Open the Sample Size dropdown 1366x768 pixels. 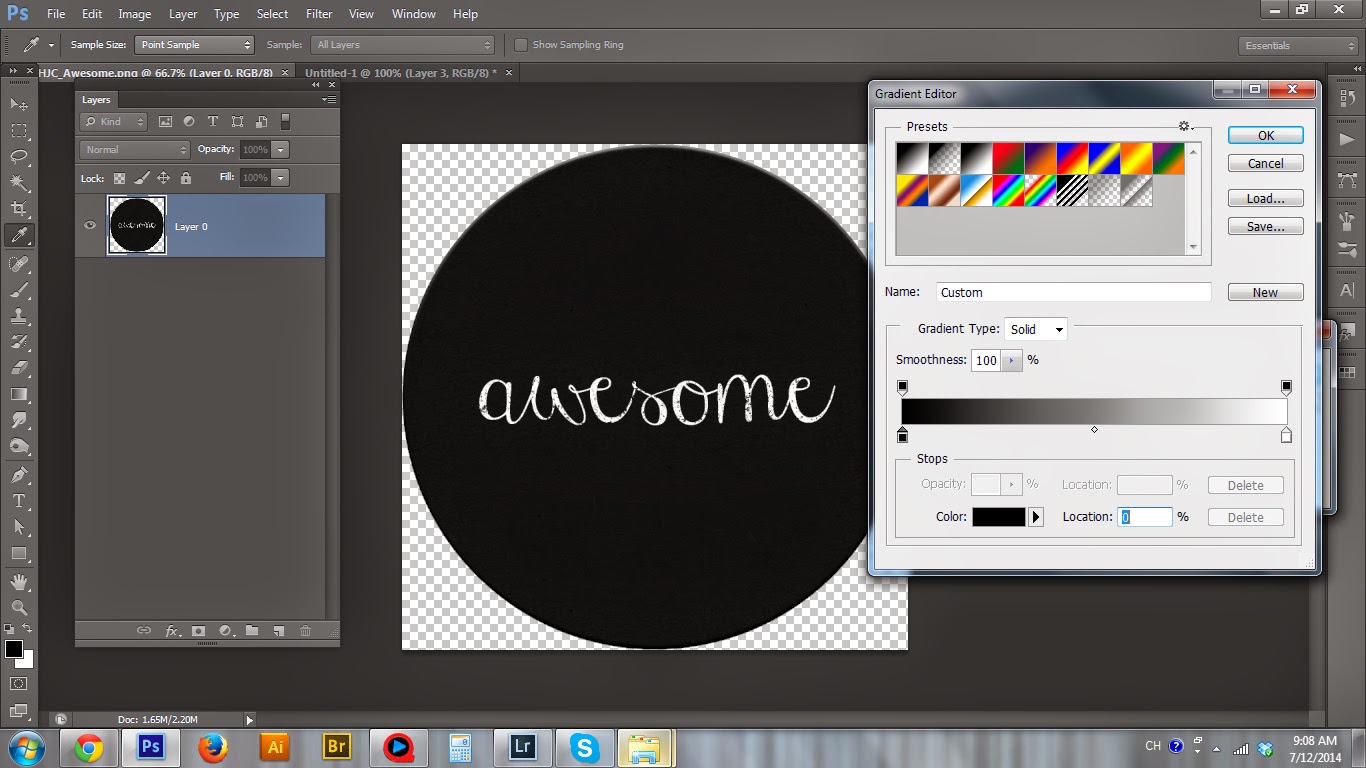(195, 45)
